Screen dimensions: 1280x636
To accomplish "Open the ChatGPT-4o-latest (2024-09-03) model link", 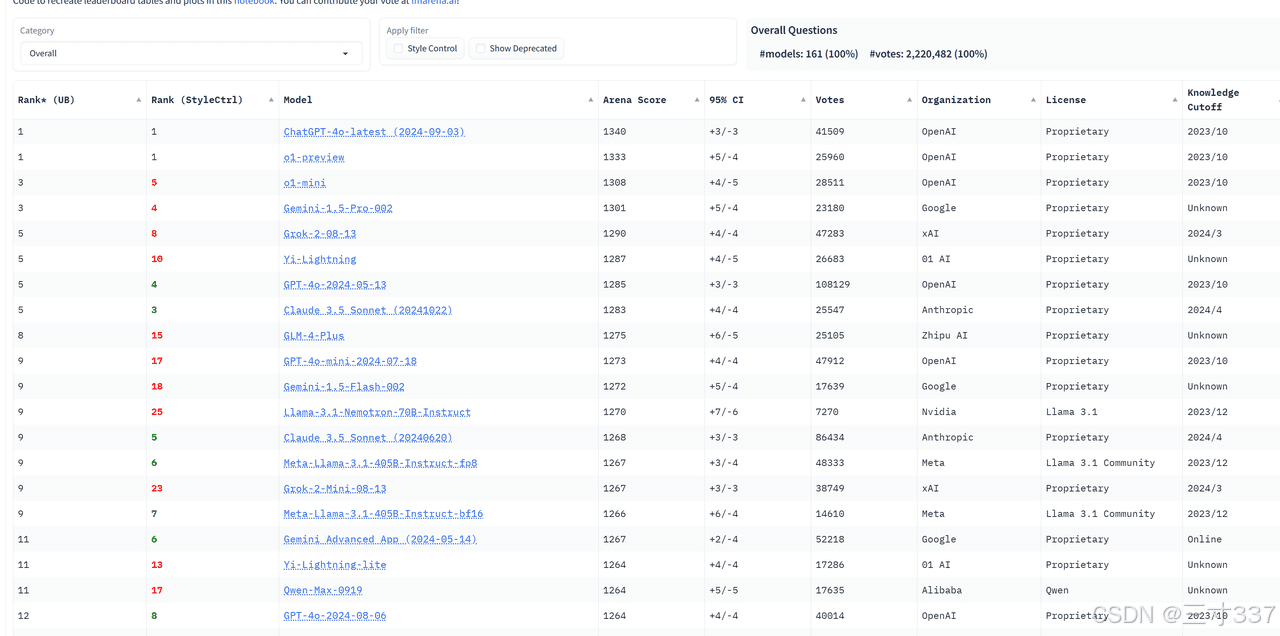I will 374,132.
